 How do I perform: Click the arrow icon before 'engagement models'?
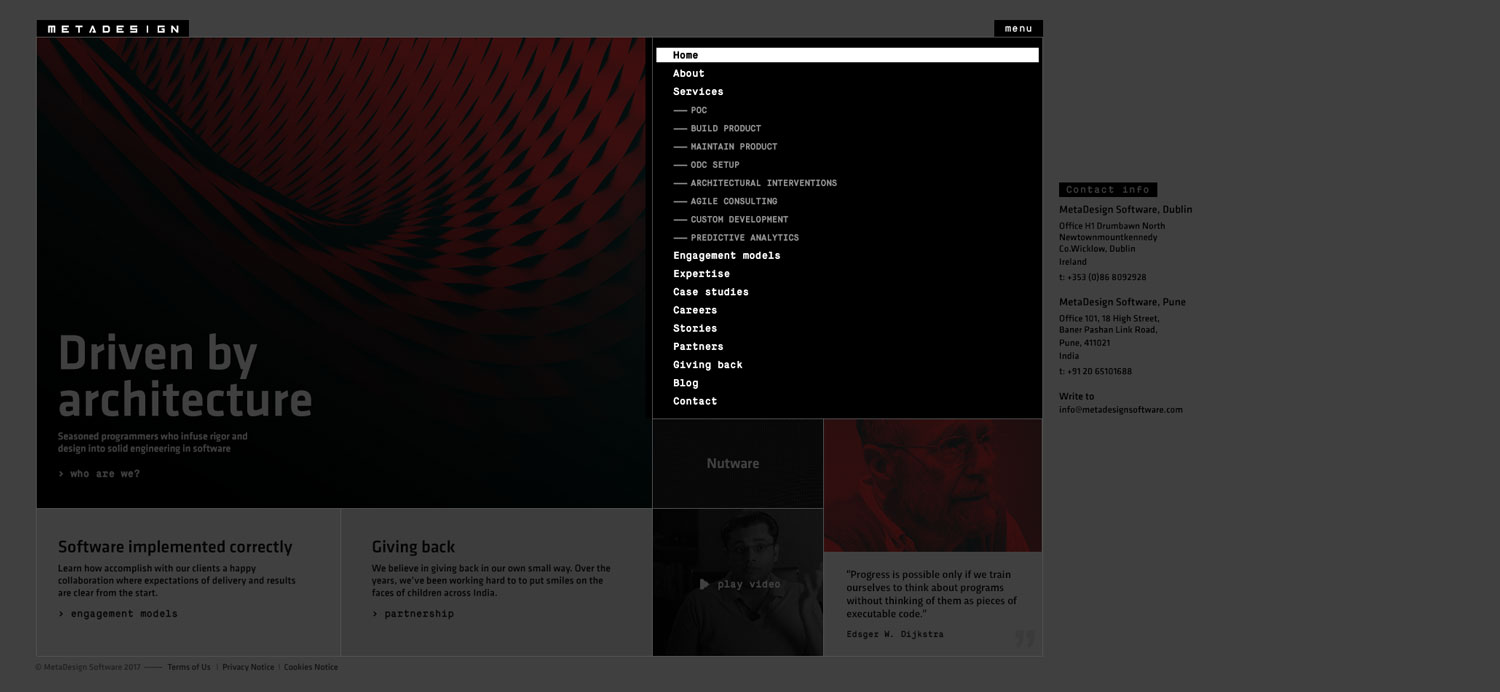click(61, 613)
